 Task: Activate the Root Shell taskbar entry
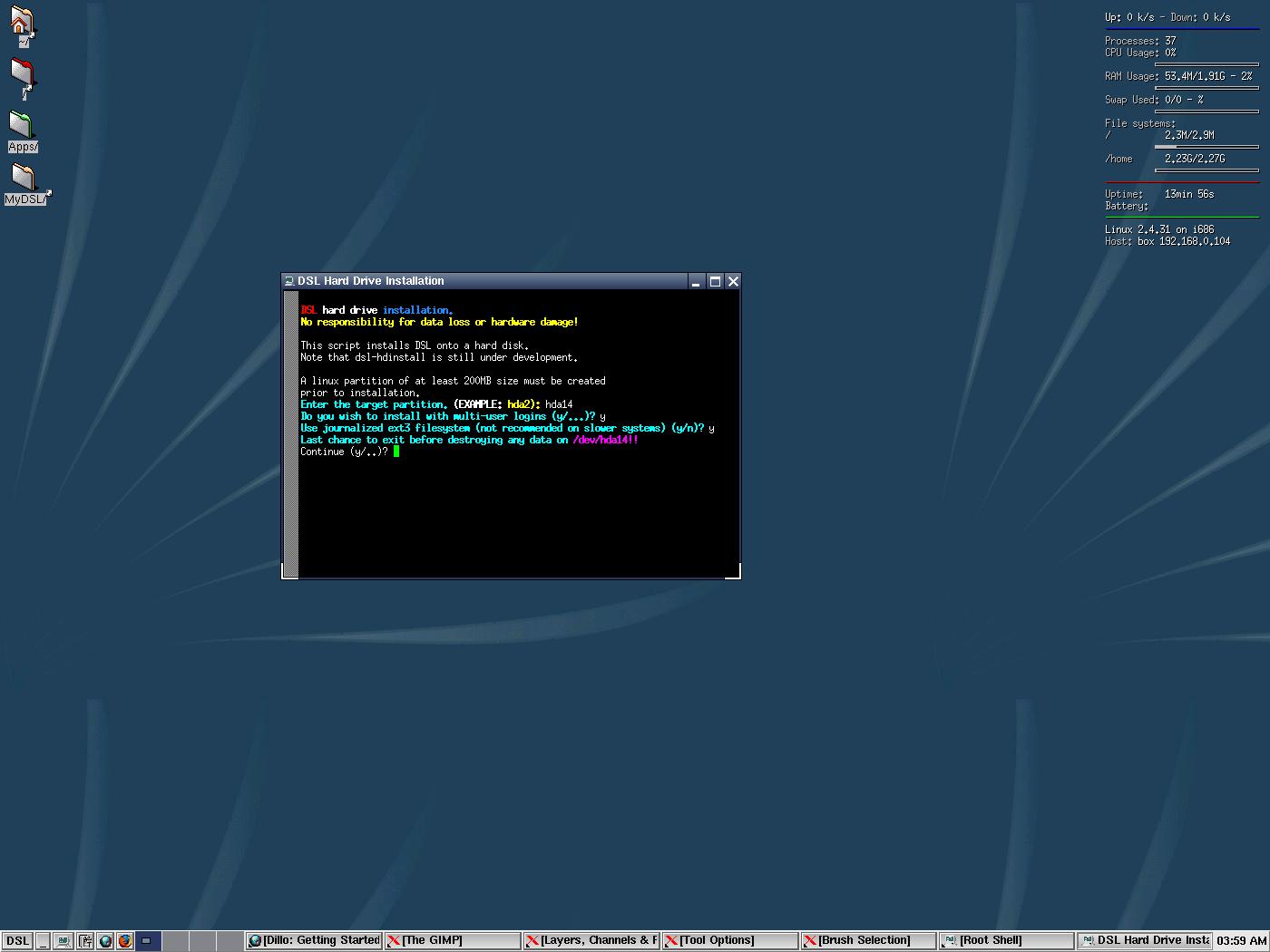click(x=1007, y=941)
